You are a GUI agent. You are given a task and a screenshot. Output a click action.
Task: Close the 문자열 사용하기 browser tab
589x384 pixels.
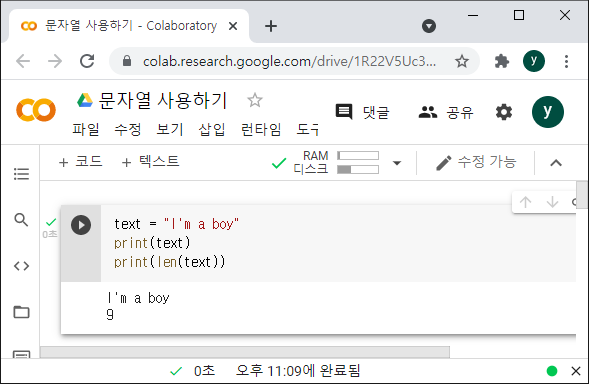(x=233, y=26)
